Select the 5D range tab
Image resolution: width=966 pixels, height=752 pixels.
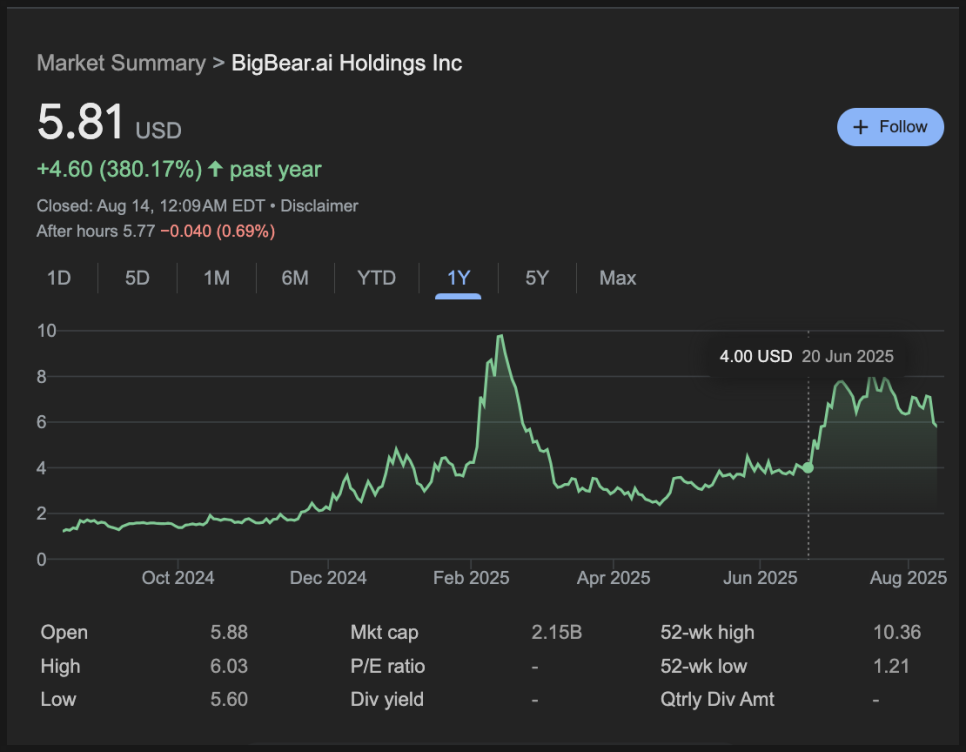tap(137, 278)
